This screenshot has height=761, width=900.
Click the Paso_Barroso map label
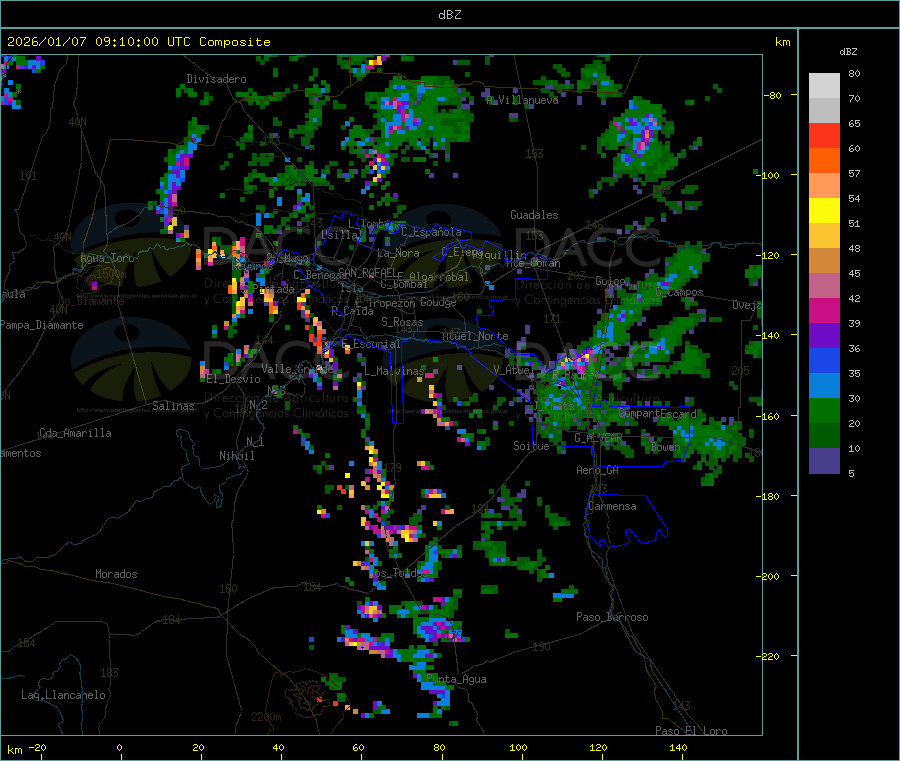coord(612,617)
